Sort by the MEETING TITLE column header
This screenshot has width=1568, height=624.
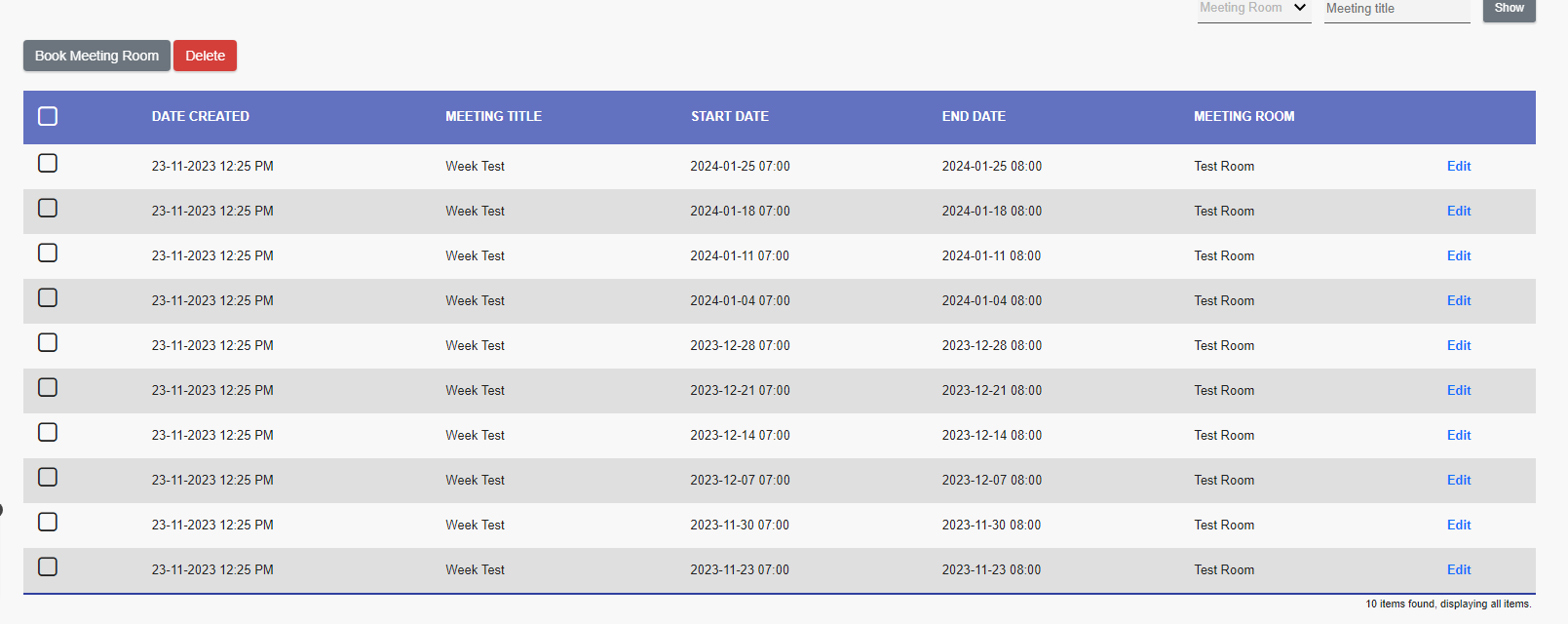click(x=493, y=116)
